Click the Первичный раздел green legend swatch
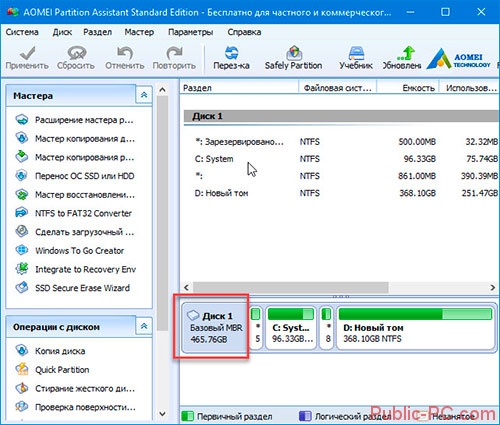 (187, 416)
